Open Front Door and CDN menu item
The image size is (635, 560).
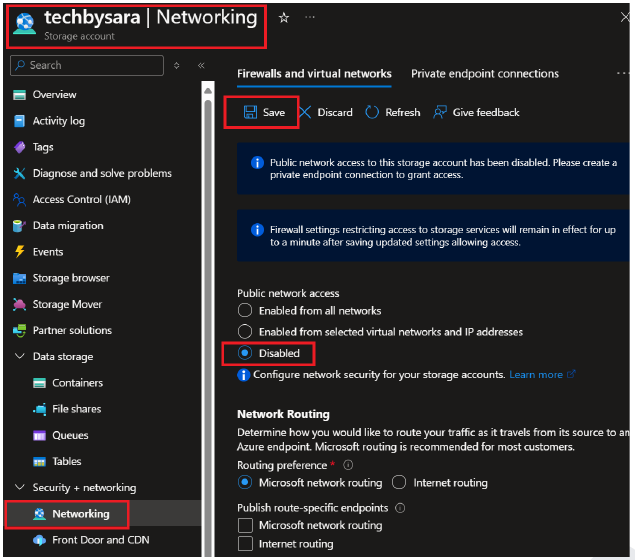coord(103,540)
